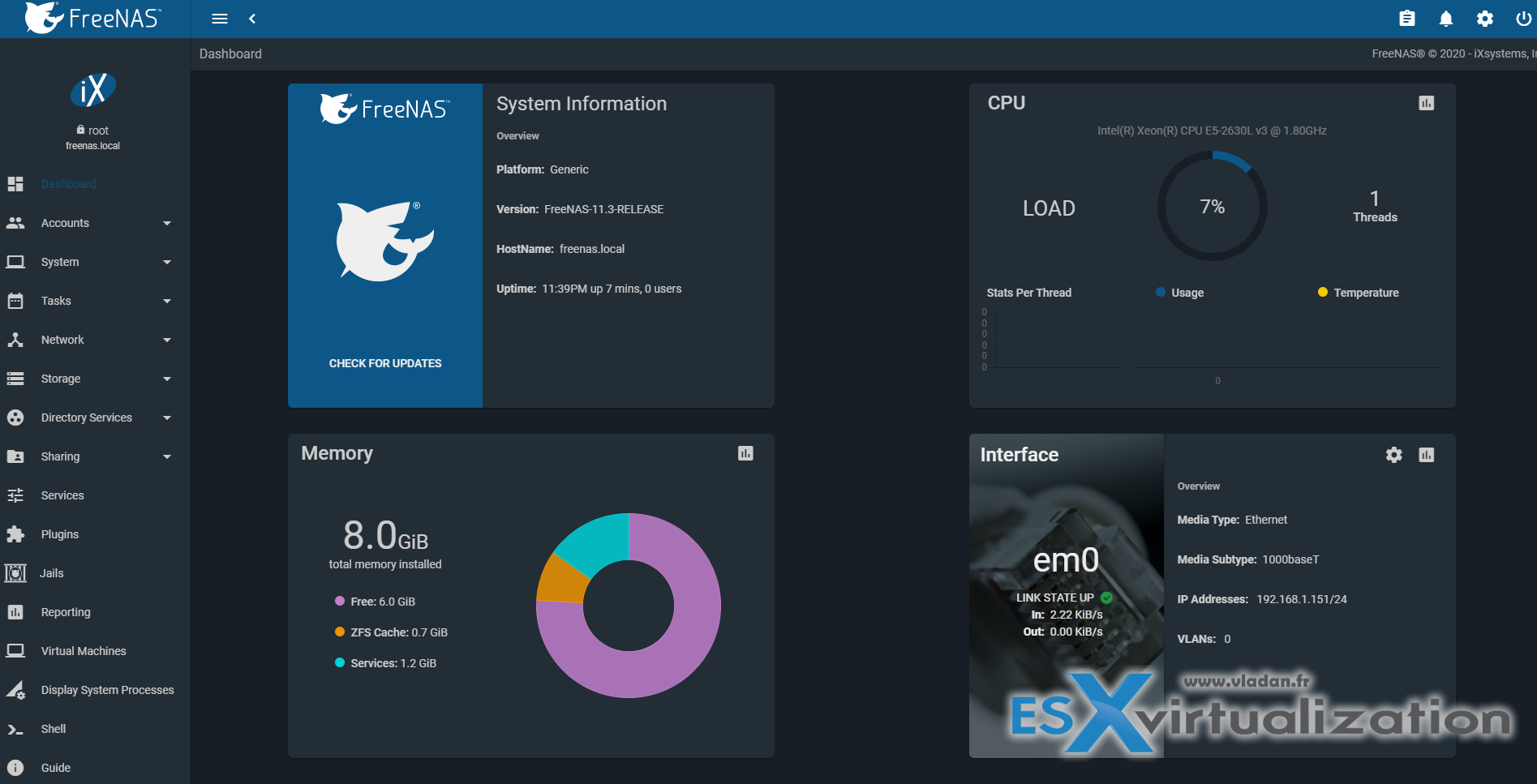Screen dimensions: 1537x784
Task: Click the Tasks calendar icon
Action: tap(15, 301)
